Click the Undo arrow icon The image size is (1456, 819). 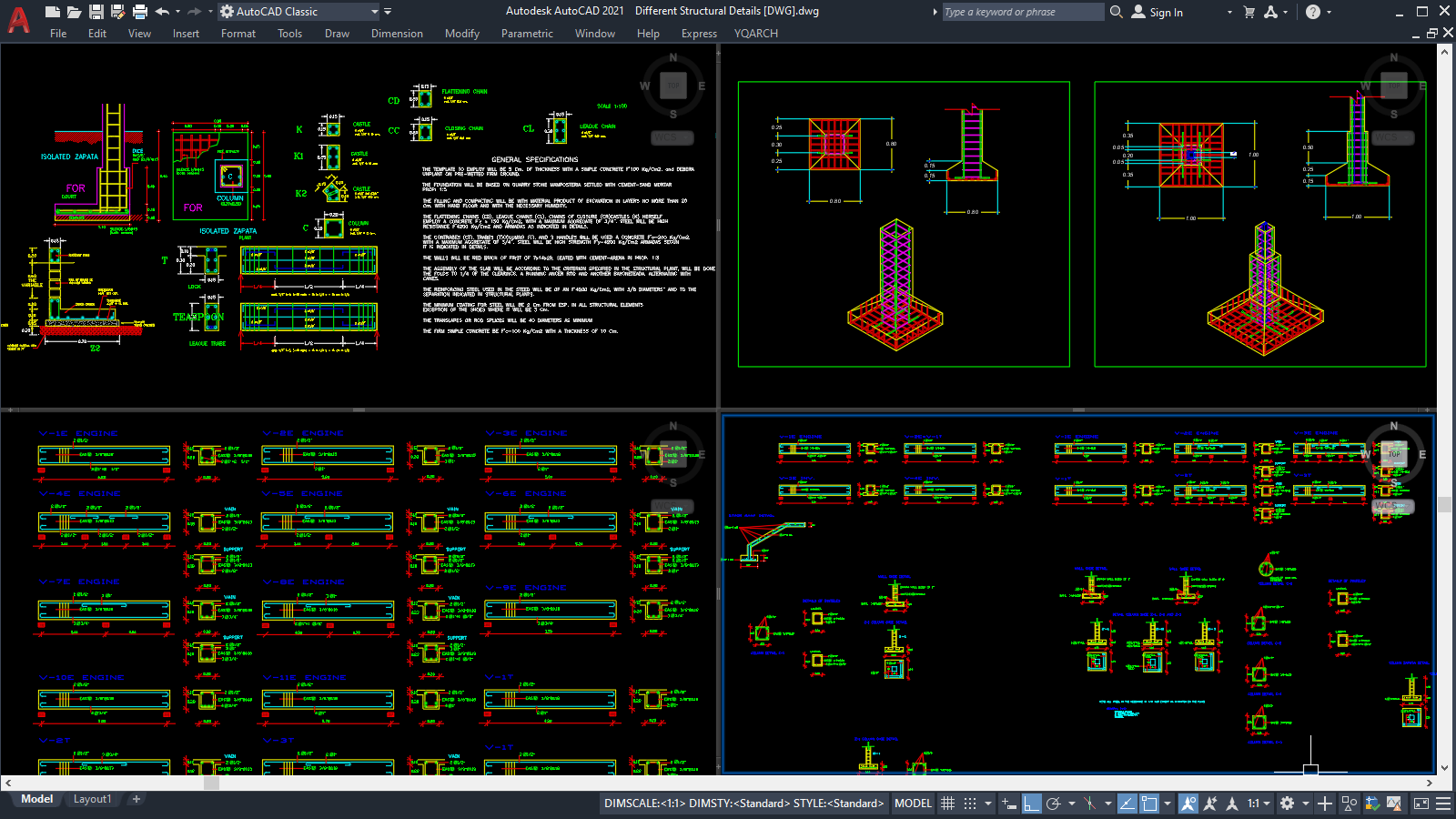coord(162,11)
